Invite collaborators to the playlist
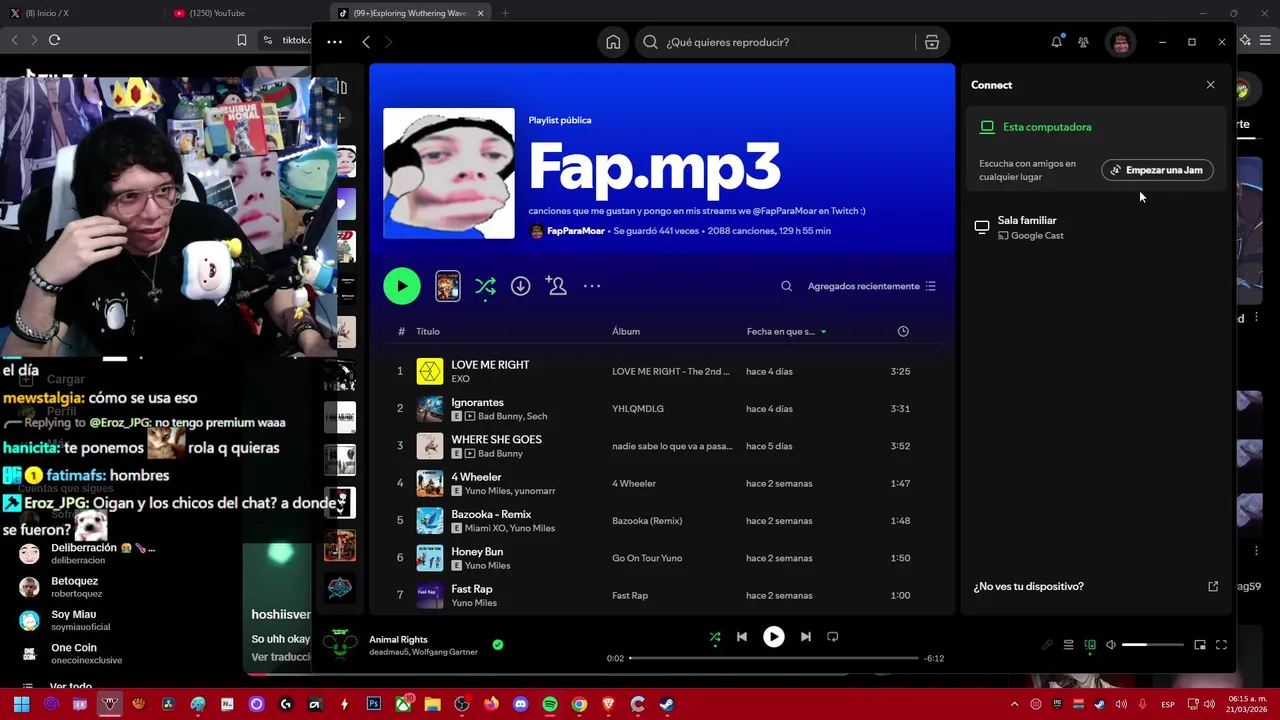The image size is (1280, 720). 556,286
